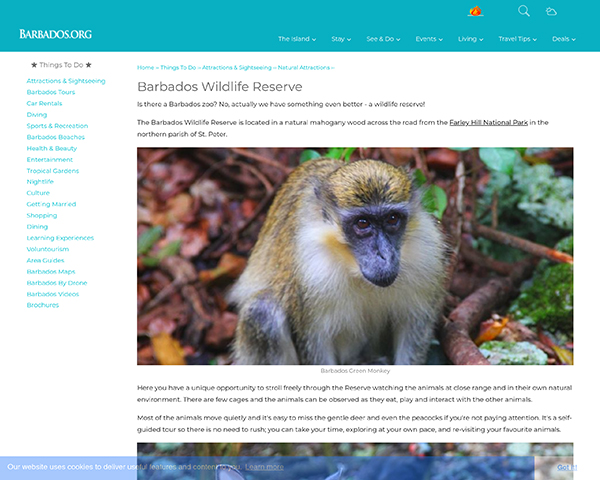This screenshot has width=600, height=480.
Task: Open Natural Attractions breadcrumb link
Action: [303, 67]
